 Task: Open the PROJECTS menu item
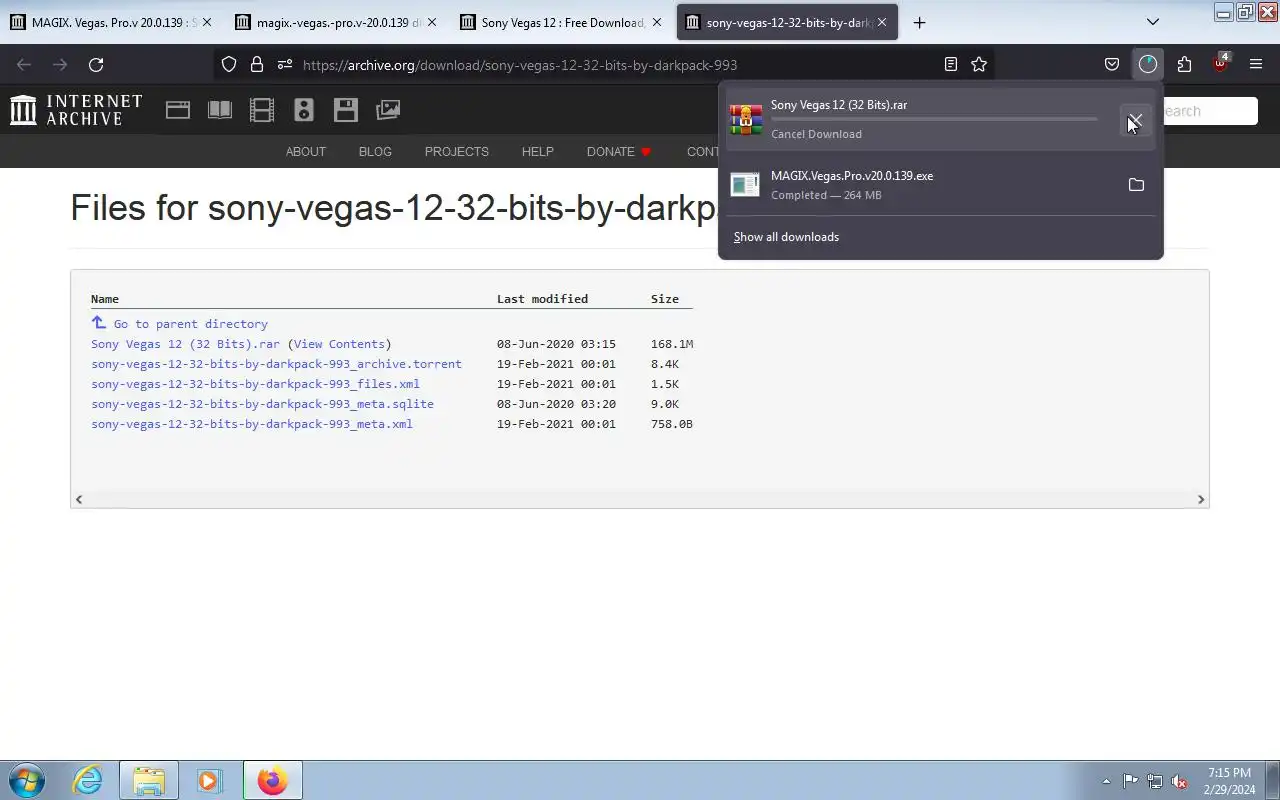coord(457,152)
